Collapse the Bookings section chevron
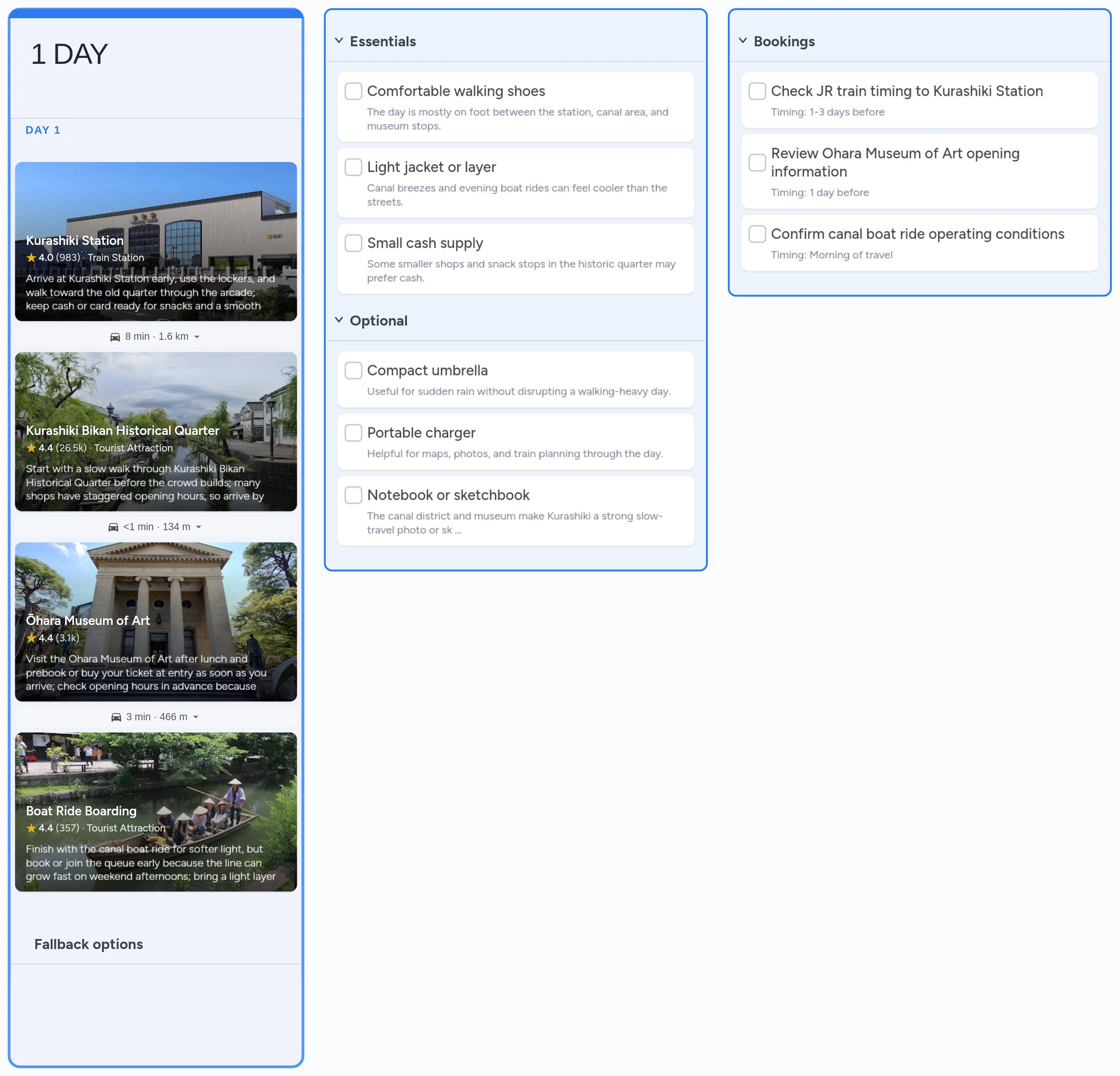 point(743,41)
